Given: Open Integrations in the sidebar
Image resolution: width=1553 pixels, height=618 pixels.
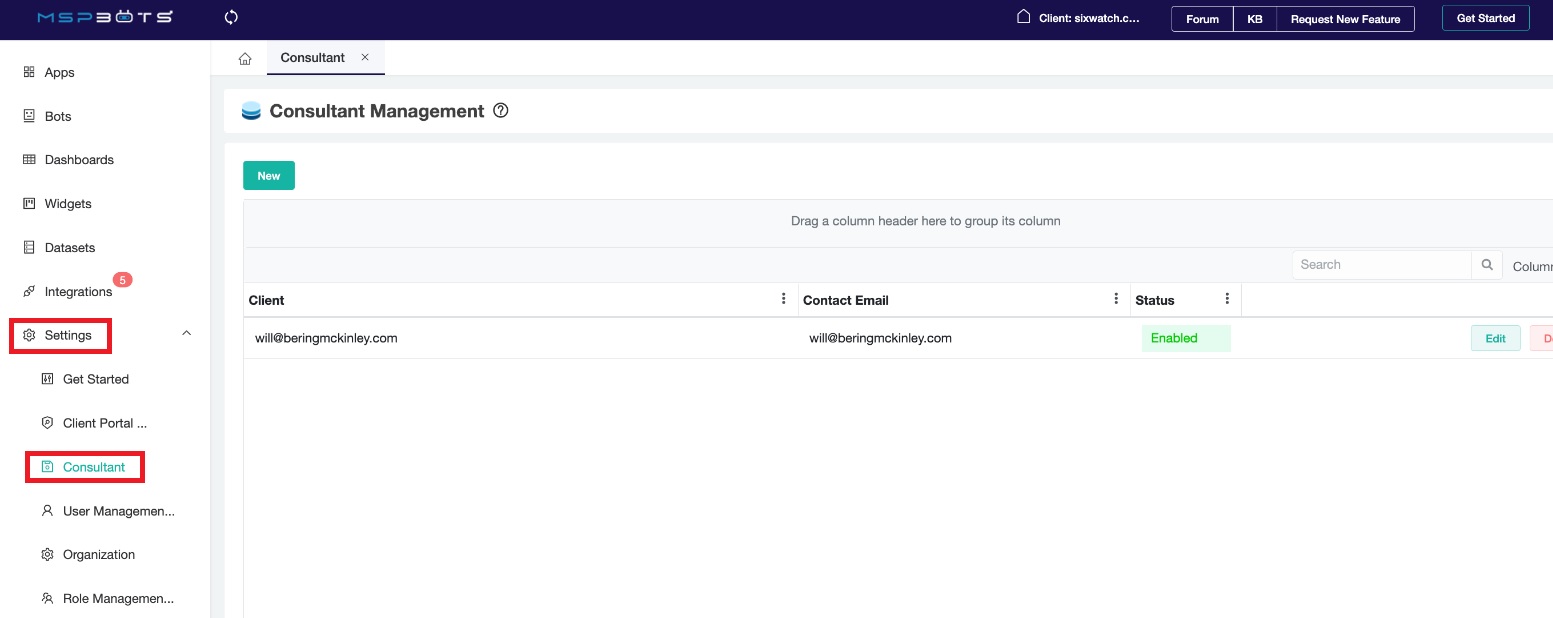Looking at the screenshot, I should tap(78, 292).
